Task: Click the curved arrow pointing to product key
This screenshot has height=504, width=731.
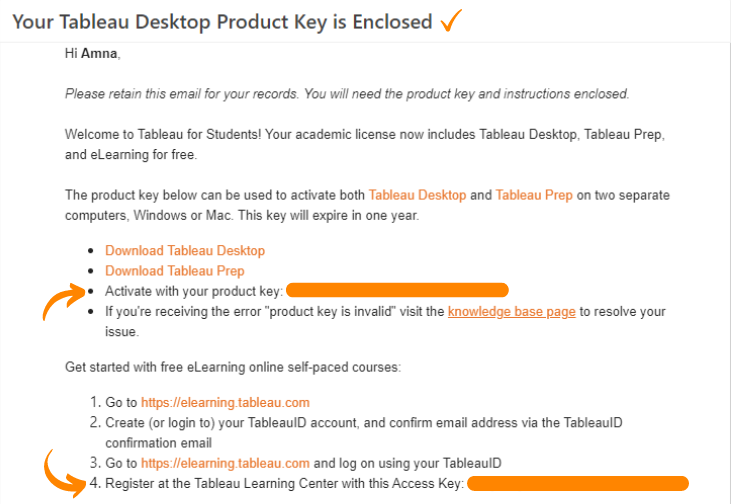Action: (x=64, y=302)
